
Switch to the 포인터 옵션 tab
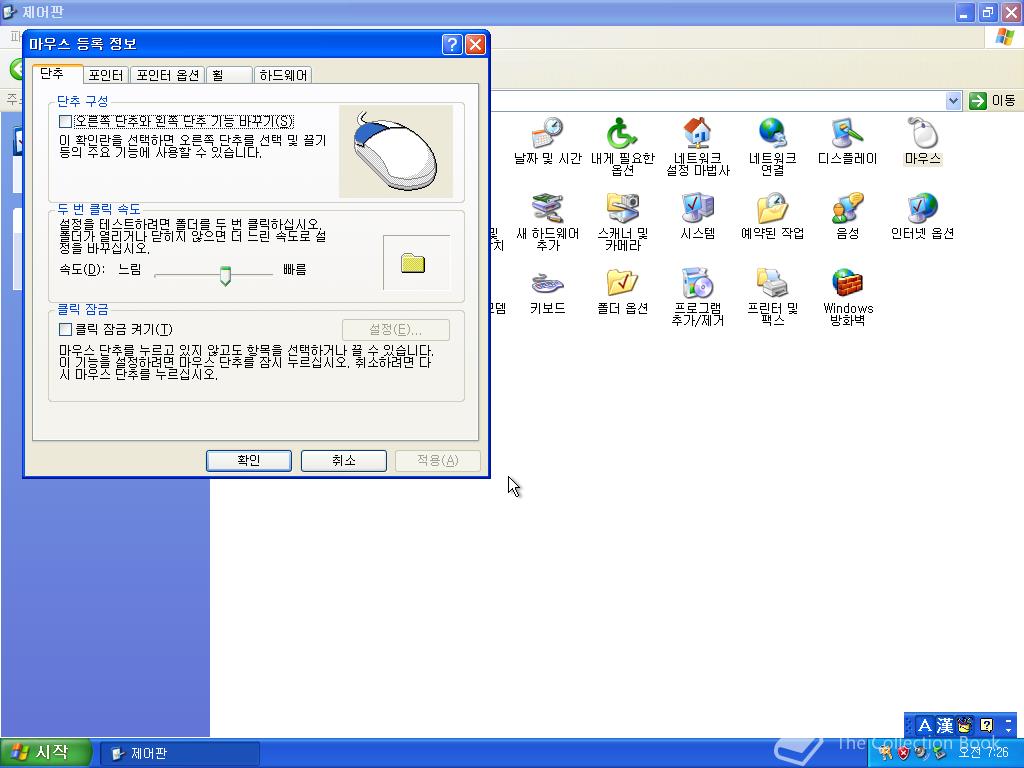click(x=167, y=75)
